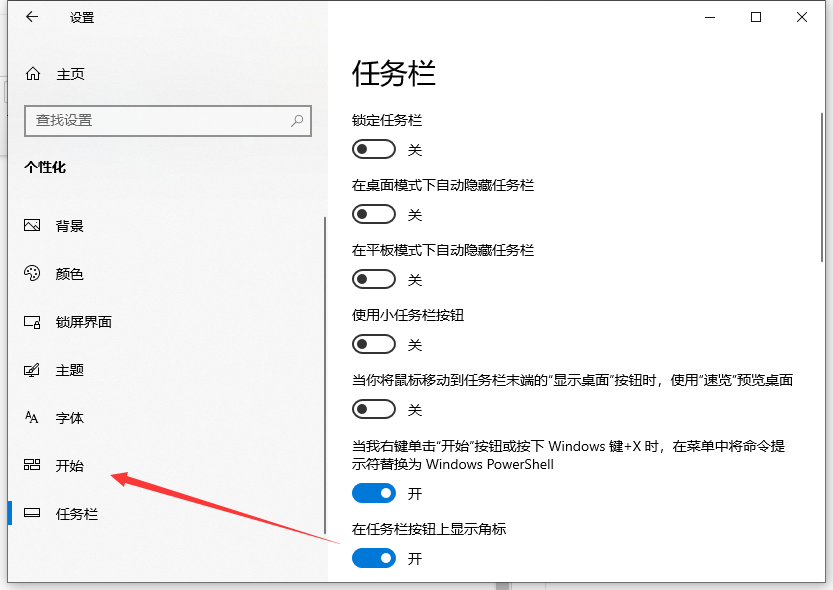Enable the 锁定任务栏 toggle
Image resolution: width=833 pixels, height=590 pixels.
coord(373,149)
